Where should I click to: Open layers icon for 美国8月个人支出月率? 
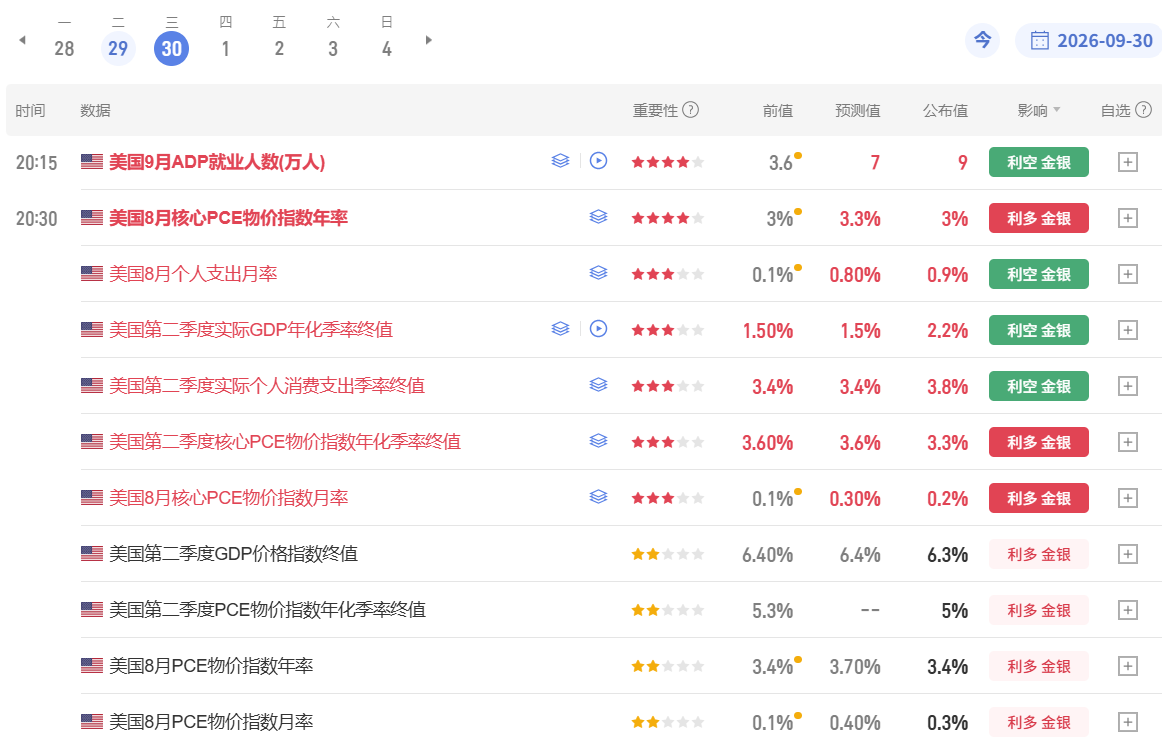pyautogui.click(x=598, y=273)
